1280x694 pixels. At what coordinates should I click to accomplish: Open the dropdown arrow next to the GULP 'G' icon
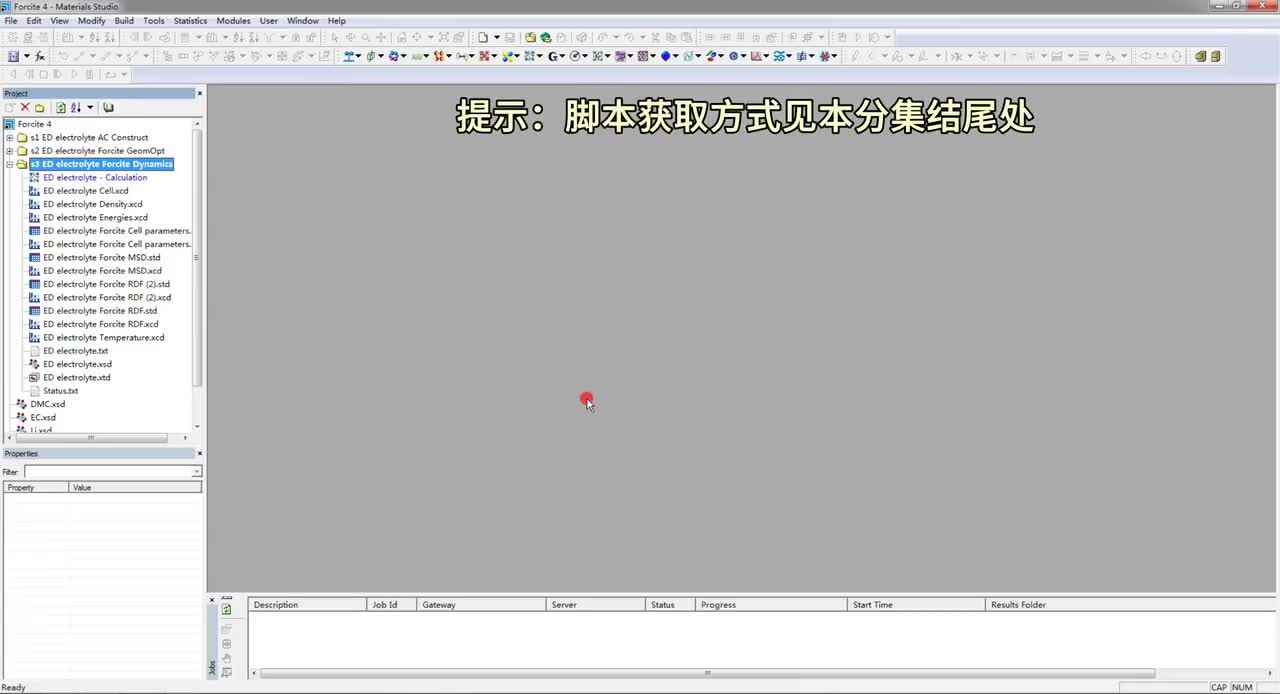coord(563,56)
